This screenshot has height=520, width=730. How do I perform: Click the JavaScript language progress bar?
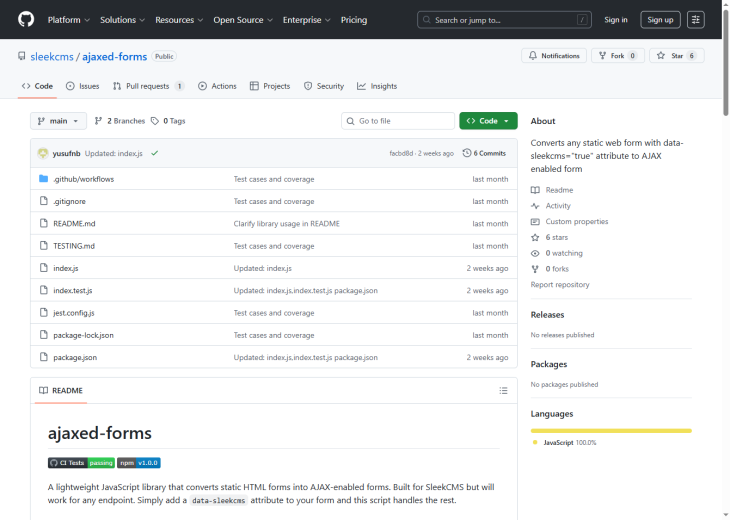pos(611,430)
